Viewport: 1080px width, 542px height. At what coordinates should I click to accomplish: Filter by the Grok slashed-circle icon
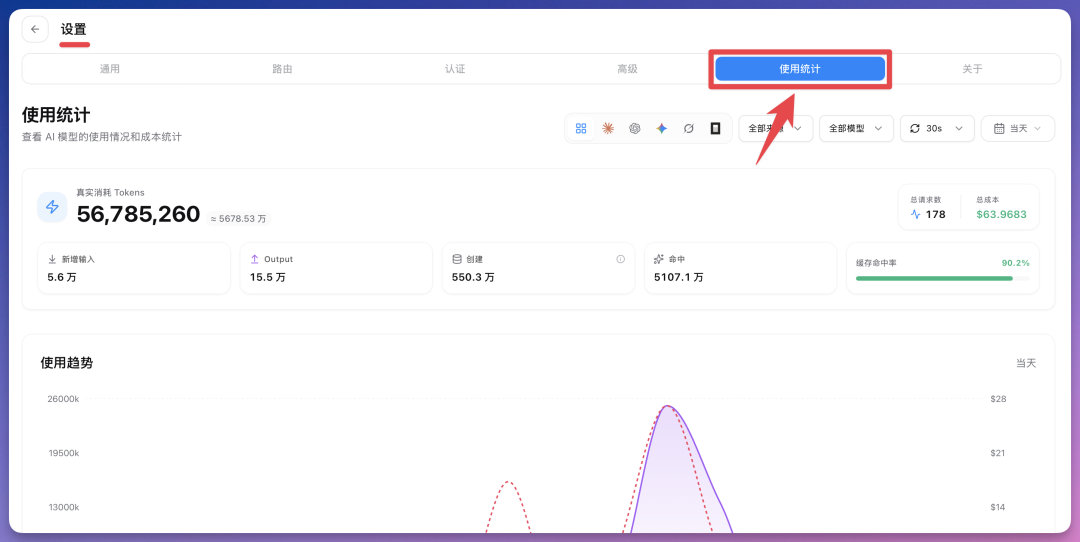click(688, 128)
